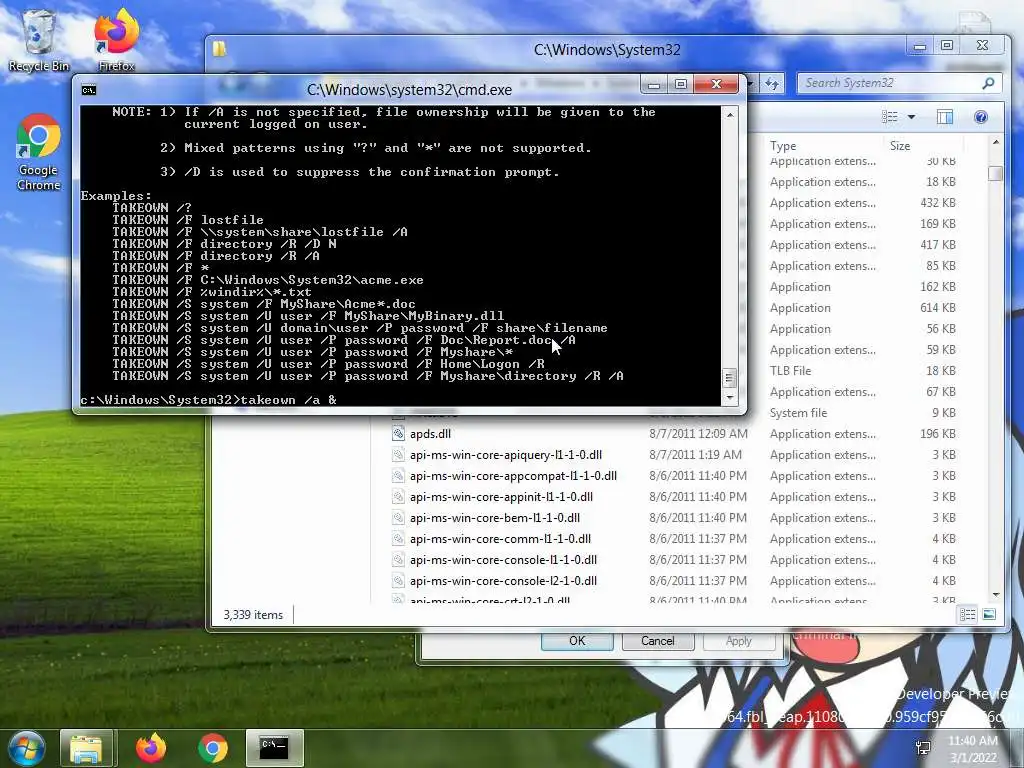Click the command prompt line with takeown /a &

coord(208,400)
